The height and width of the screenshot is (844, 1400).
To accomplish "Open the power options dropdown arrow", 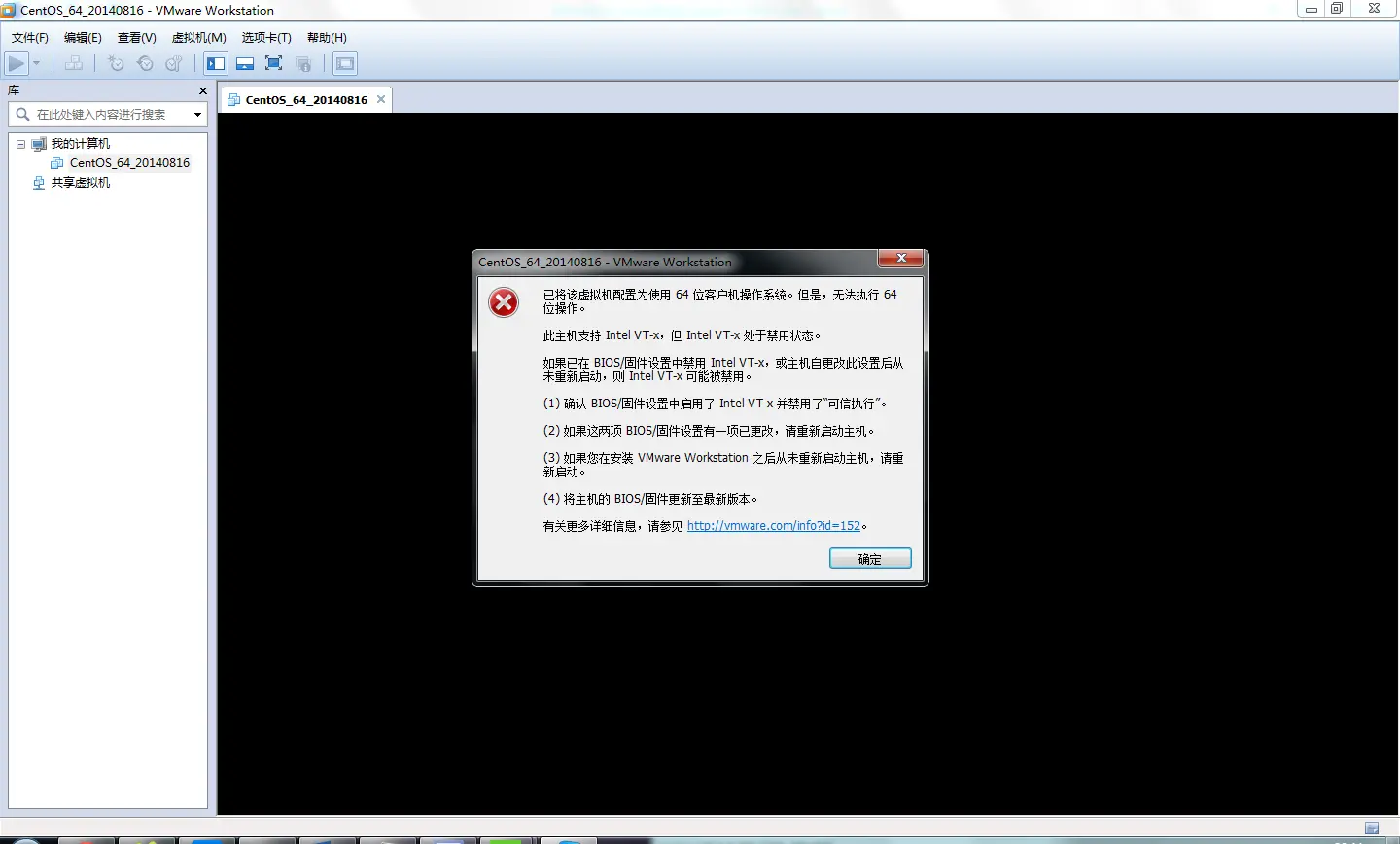I will (x=37, y=64).
